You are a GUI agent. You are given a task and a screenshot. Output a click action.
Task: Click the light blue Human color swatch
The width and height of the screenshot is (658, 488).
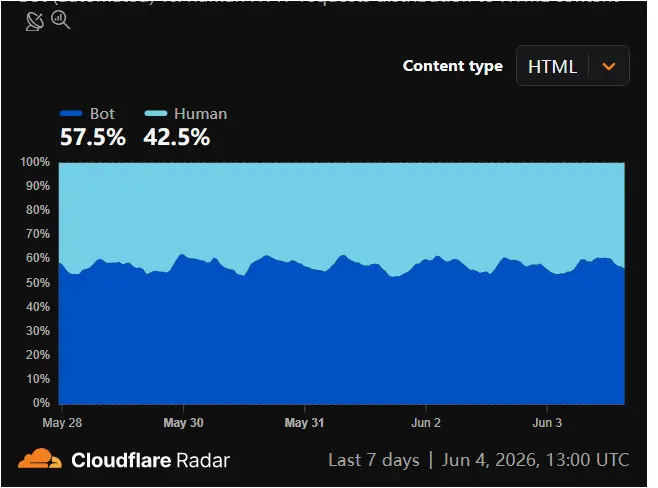[156, 113]
